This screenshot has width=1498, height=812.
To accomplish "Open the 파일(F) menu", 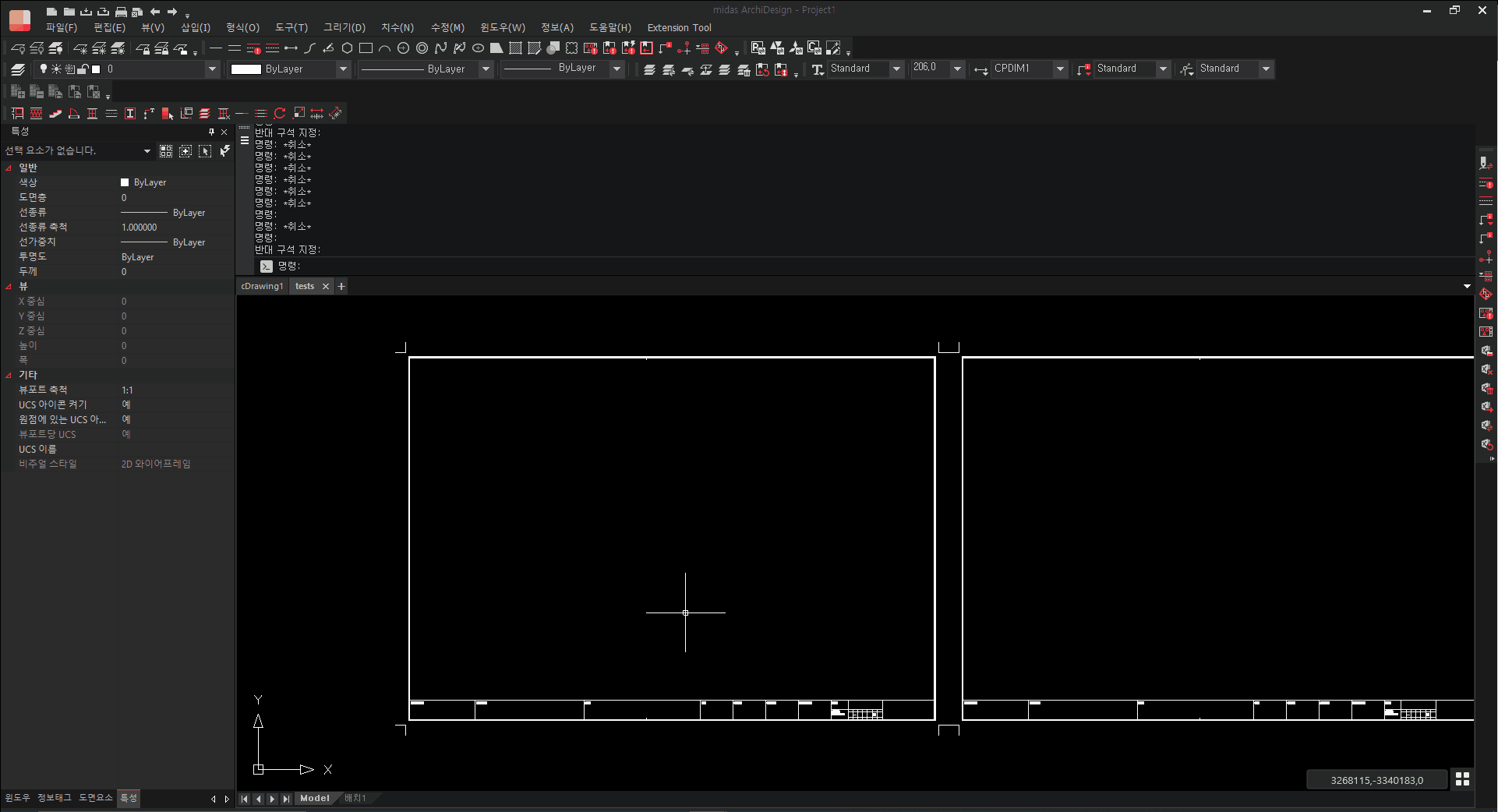I will [x=61, y=27].
